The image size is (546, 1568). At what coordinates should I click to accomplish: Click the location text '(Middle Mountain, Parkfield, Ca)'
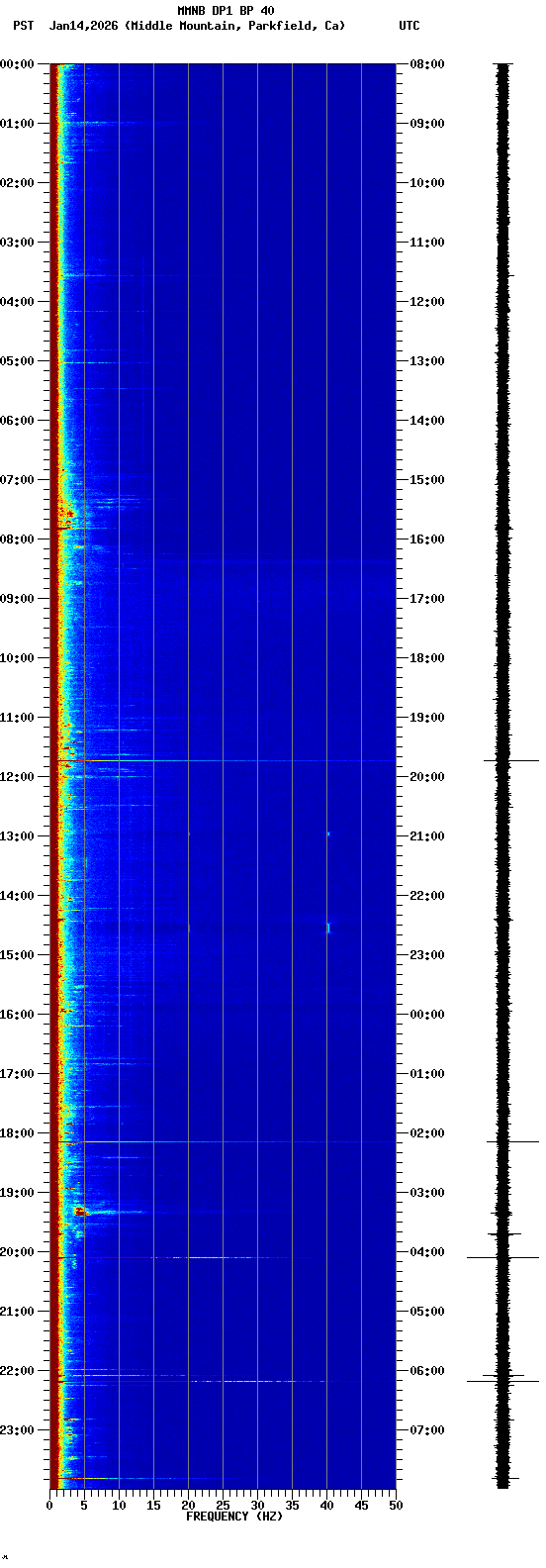coord(235,26)
